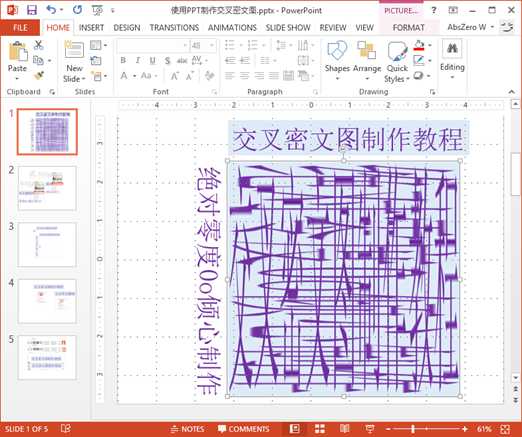Expand the Paste options arrow
This screenshot has width=522, height=437.
[17, 79]
